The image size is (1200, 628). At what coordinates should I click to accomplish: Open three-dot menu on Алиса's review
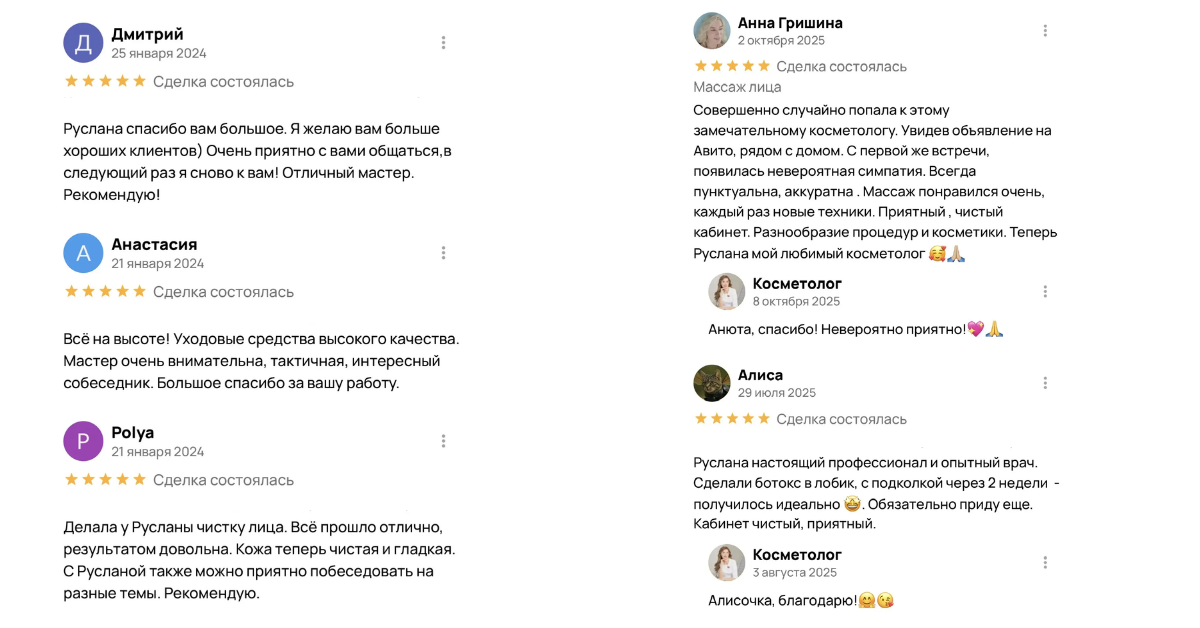coord(1045,383)
